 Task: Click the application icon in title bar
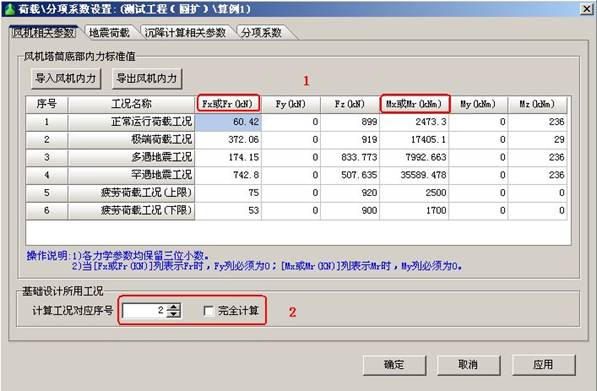(9, 9)
